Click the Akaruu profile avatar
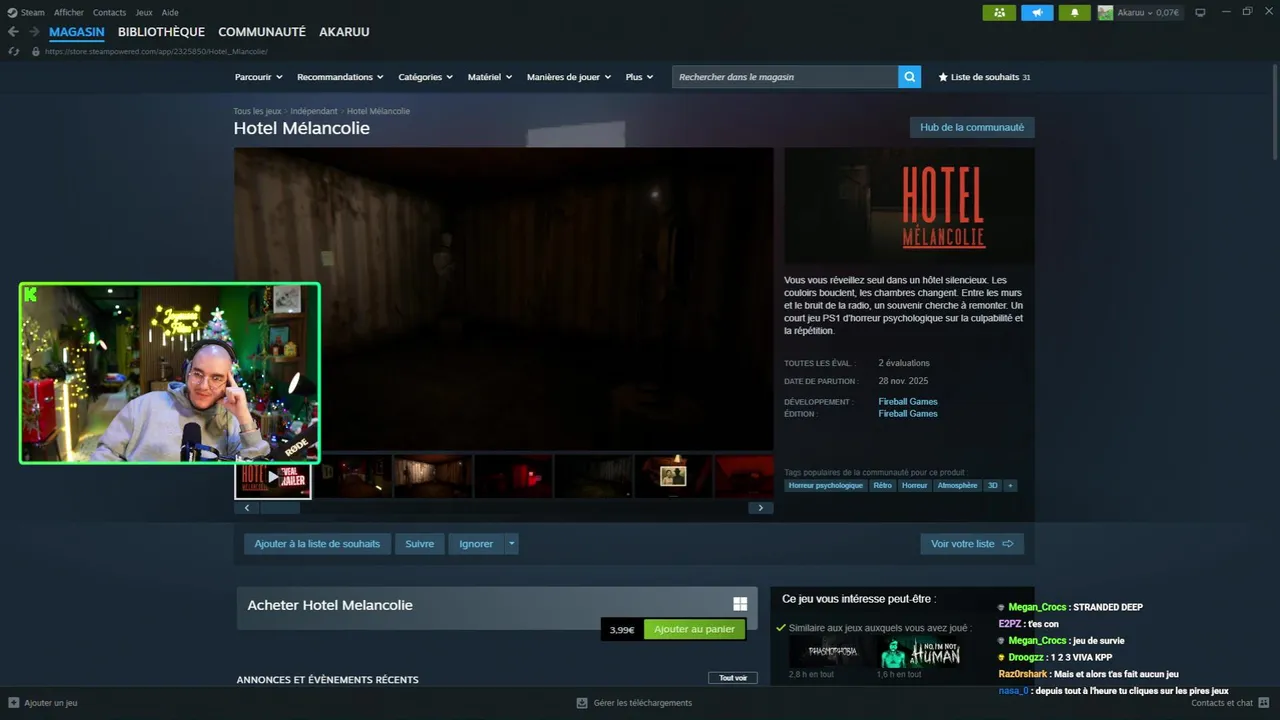 (x=1105, y=13)
